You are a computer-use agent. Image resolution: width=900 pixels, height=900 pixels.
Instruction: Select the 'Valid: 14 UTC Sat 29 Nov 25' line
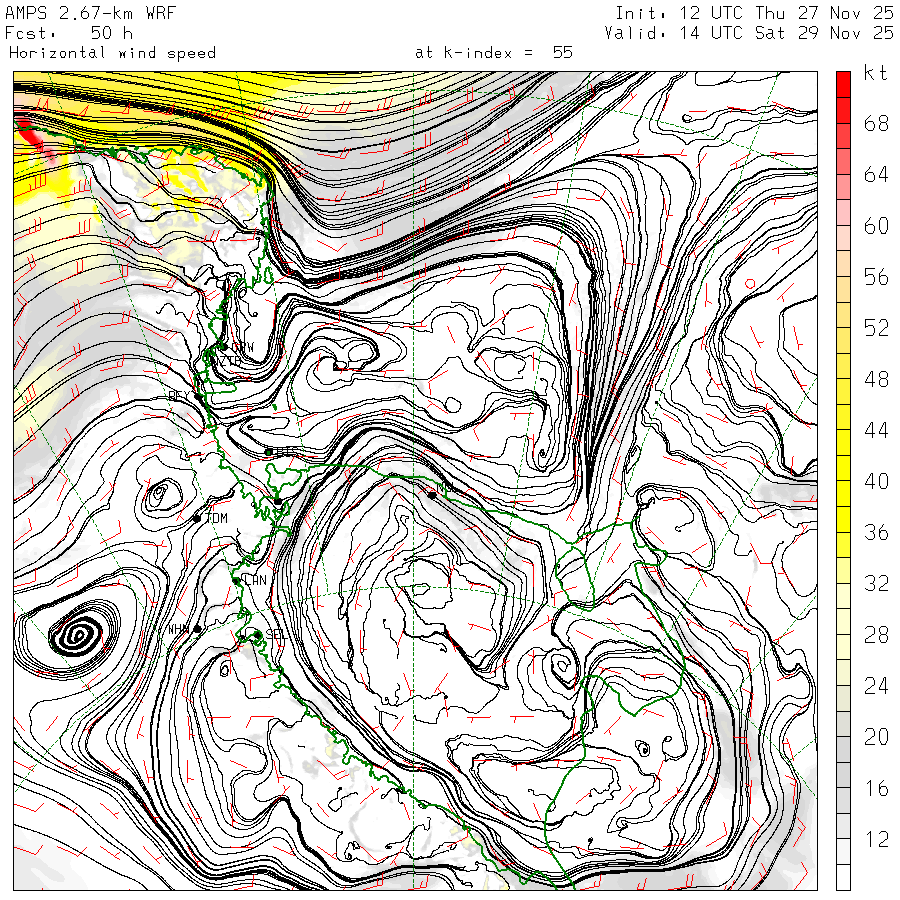(x=748, y=33)
